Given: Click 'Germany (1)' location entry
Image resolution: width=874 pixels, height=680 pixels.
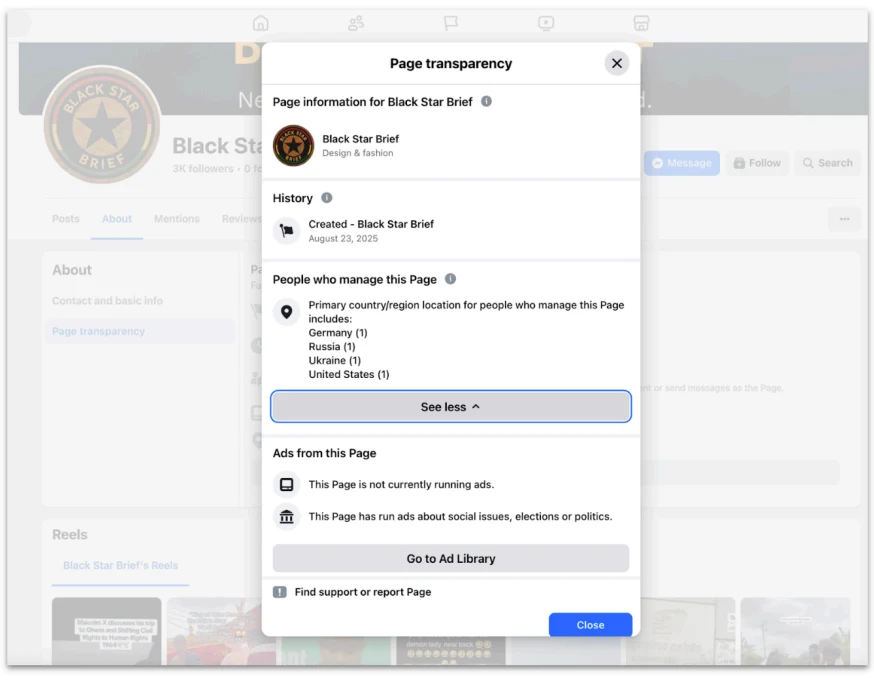Looking at the screenshot, I should coord(338,333).
